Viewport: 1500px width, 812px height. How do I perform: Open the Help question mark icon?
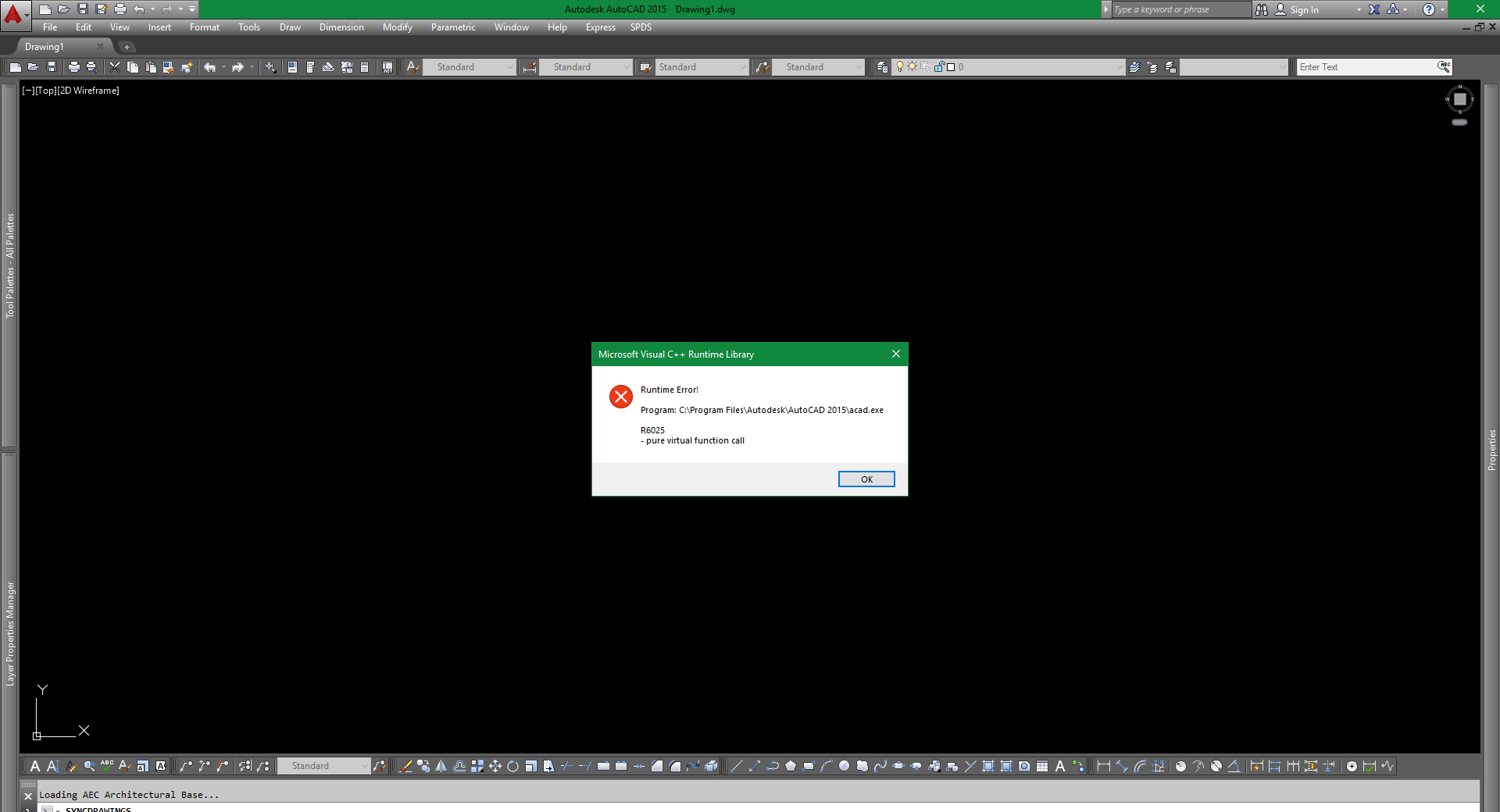click(1428, 9)
